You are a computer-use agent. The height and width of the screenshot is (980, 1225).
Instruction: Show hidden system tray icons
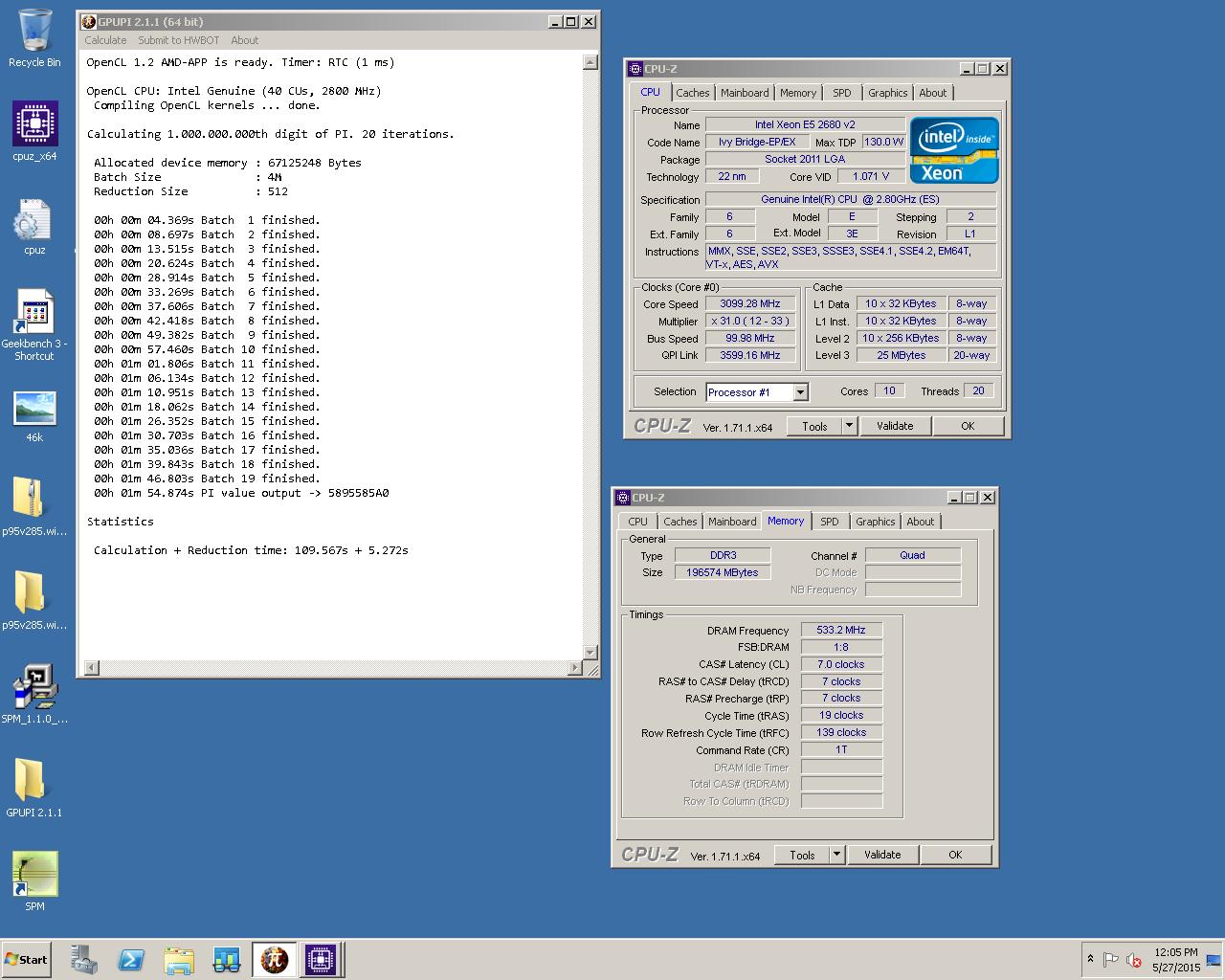pos(1090,959)
